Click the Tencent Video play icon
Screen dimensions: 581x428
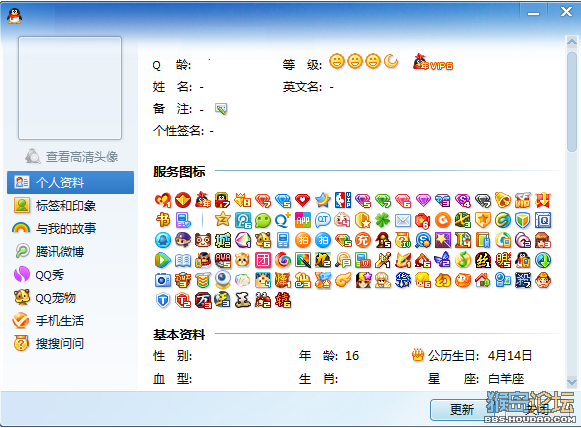tap(163, 260)
